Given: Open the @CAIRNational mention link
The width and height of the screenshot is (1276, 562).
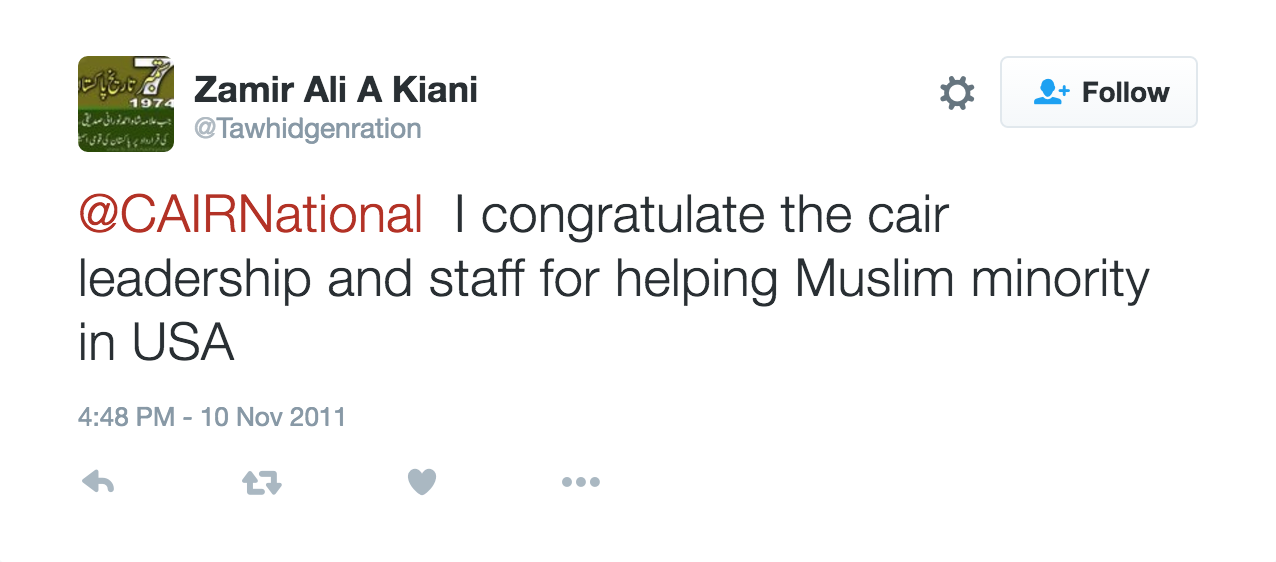Looking at the screenshot, I should [x=250, y=215].
